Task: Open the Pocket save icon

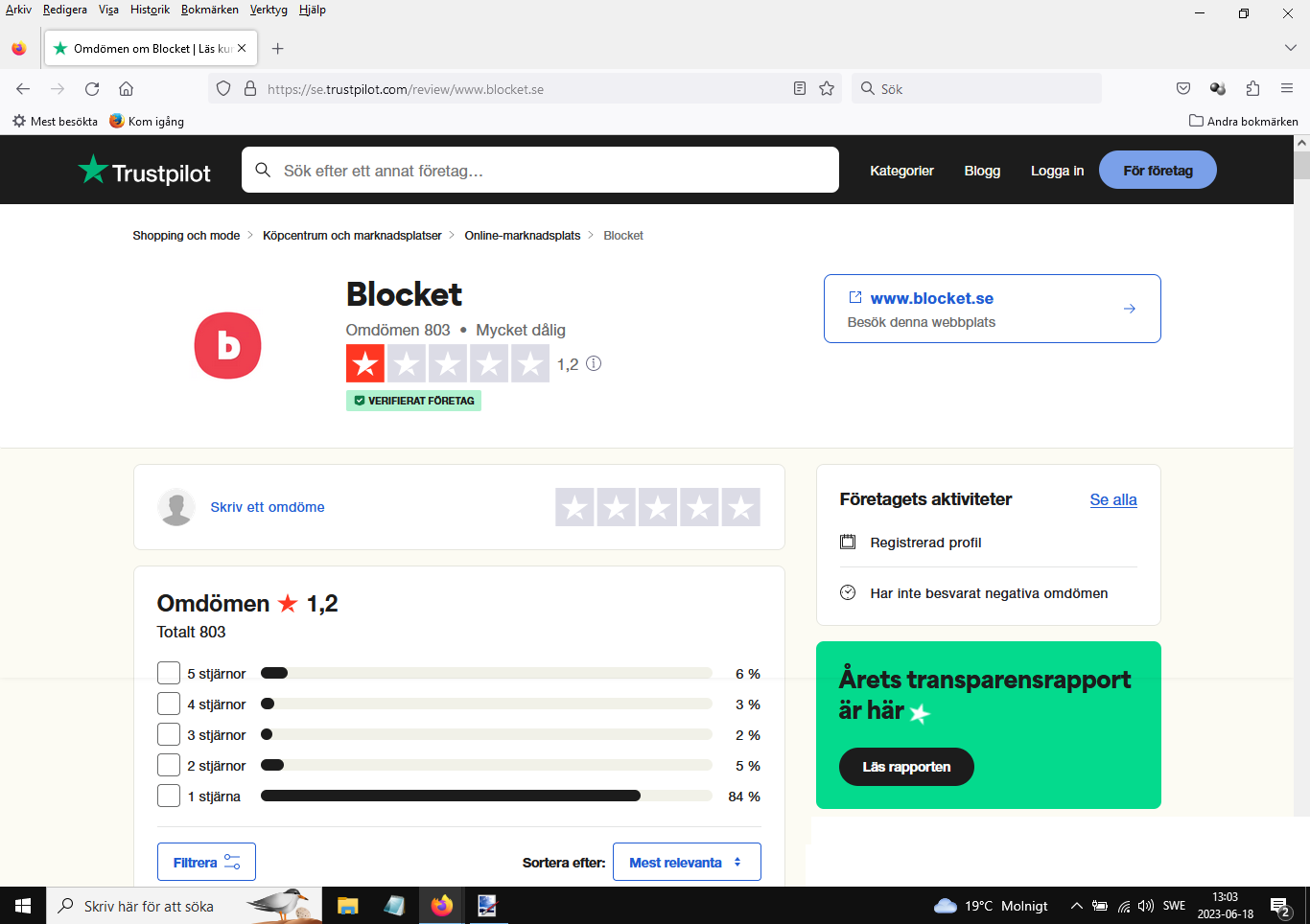Action: point(1183,89)
